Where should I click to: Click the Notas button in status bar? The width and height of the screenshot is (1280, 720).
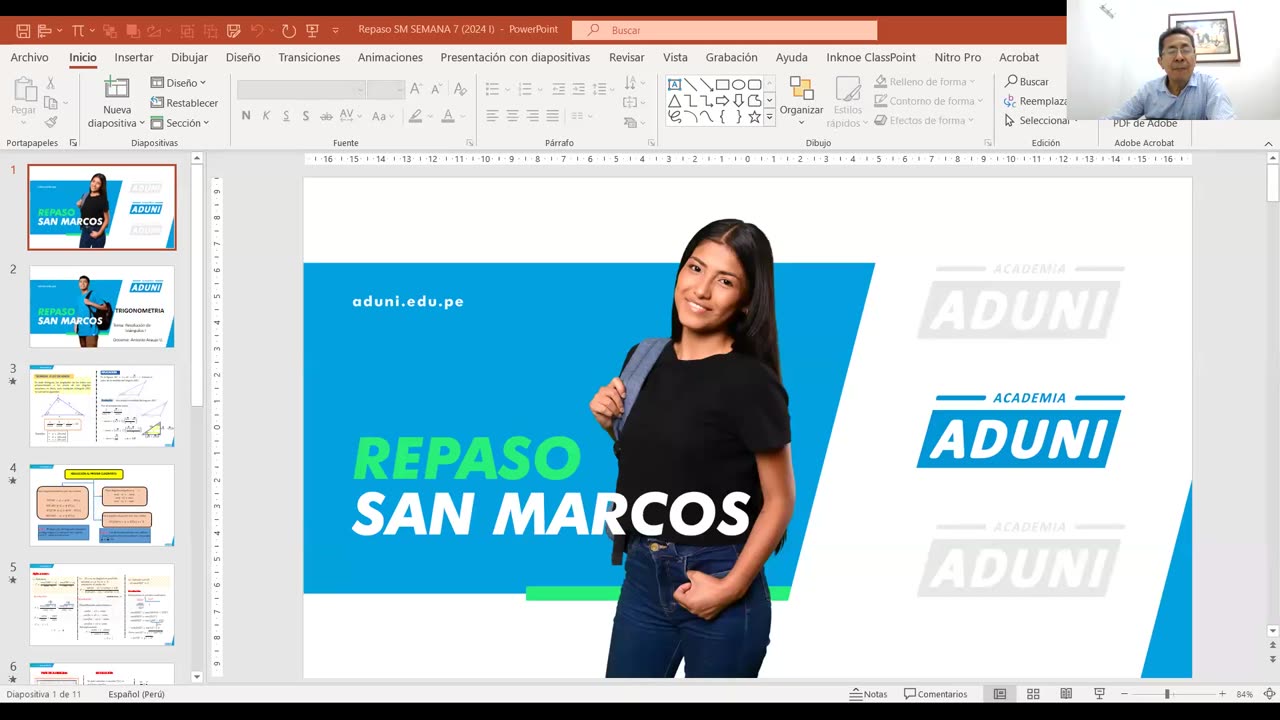[x=868, y=694]
